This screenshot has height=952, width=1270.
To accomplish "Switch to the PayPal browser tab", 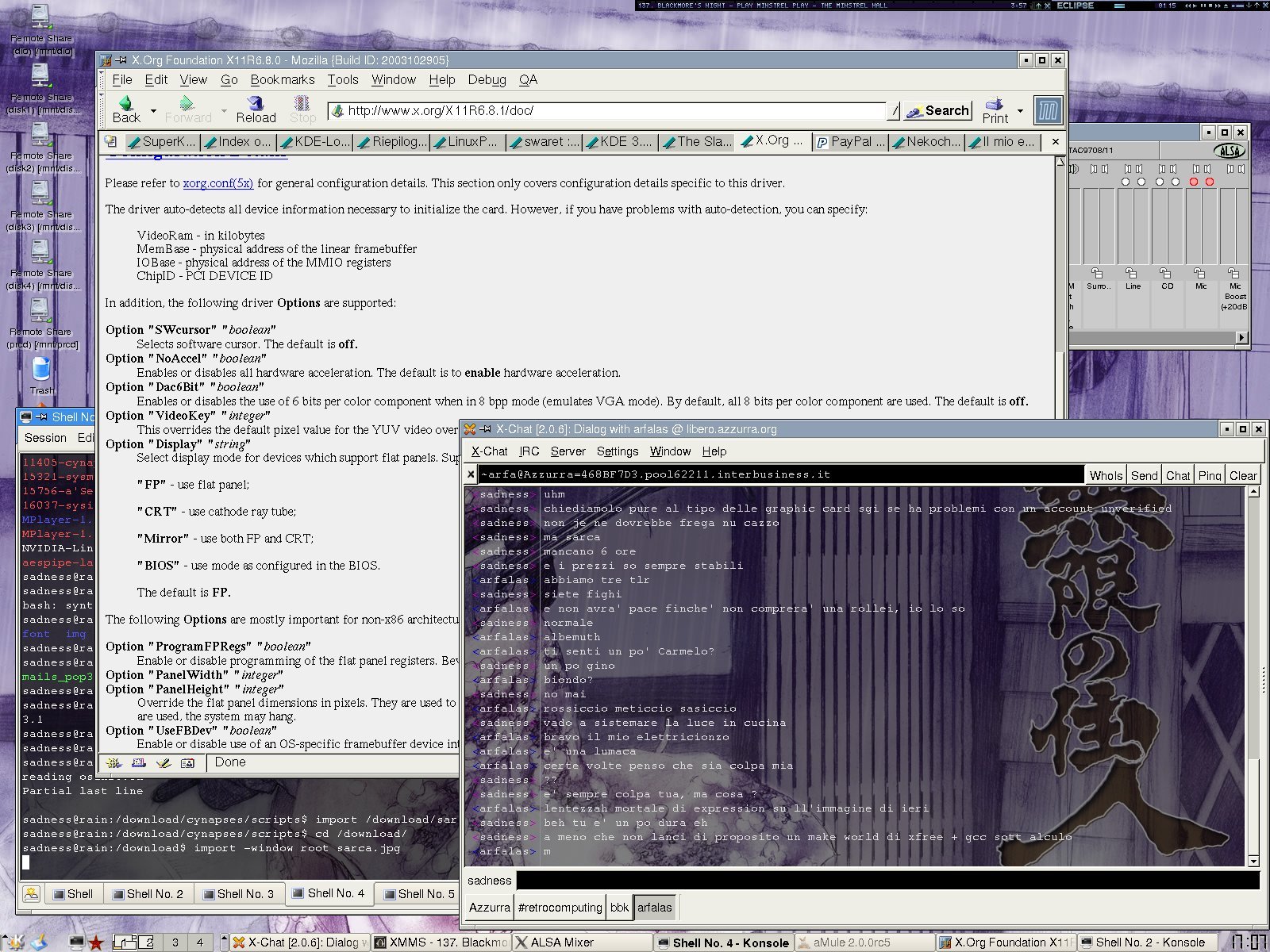I will (x=850, y=142).
